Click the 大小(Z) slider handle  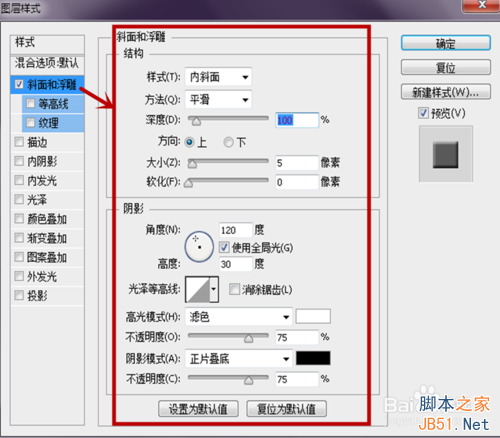(x=192, y=164)
